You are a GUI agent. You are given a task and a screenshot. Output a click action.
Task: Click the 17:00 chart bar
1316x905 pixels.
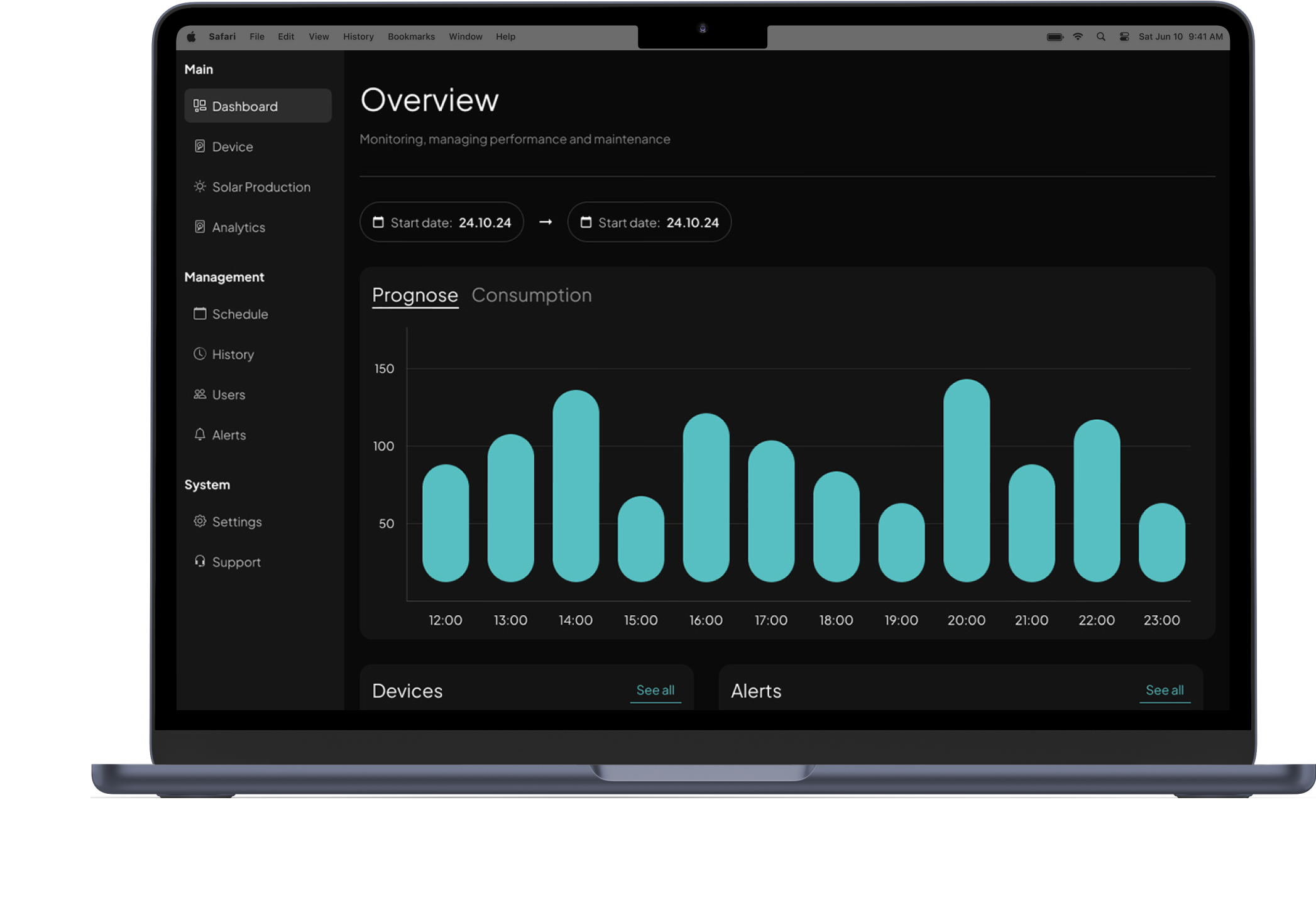tap(771, 511)
